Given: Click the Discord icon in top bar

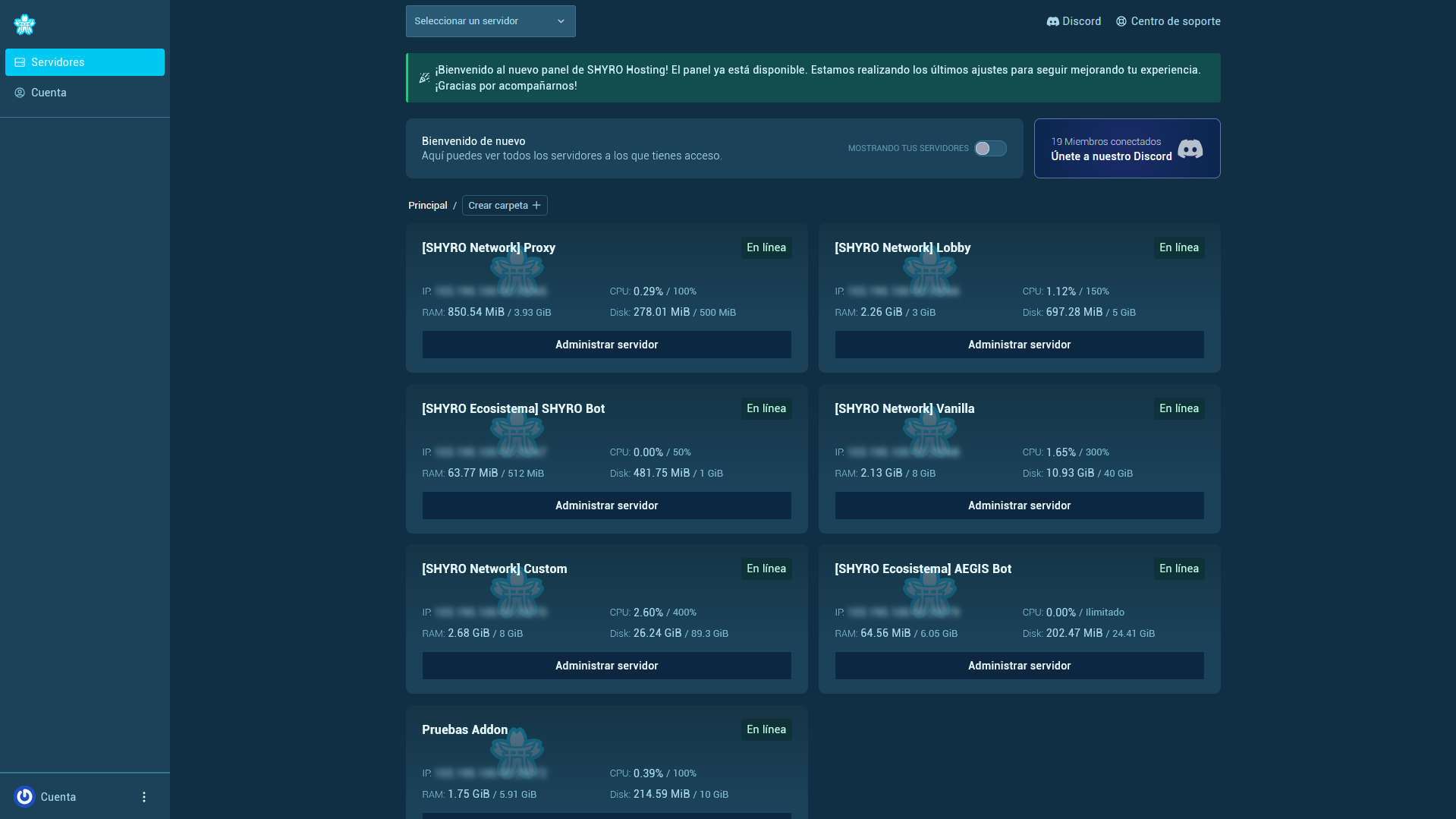Looking at the screenshot, I should [x=1052, y=21].
